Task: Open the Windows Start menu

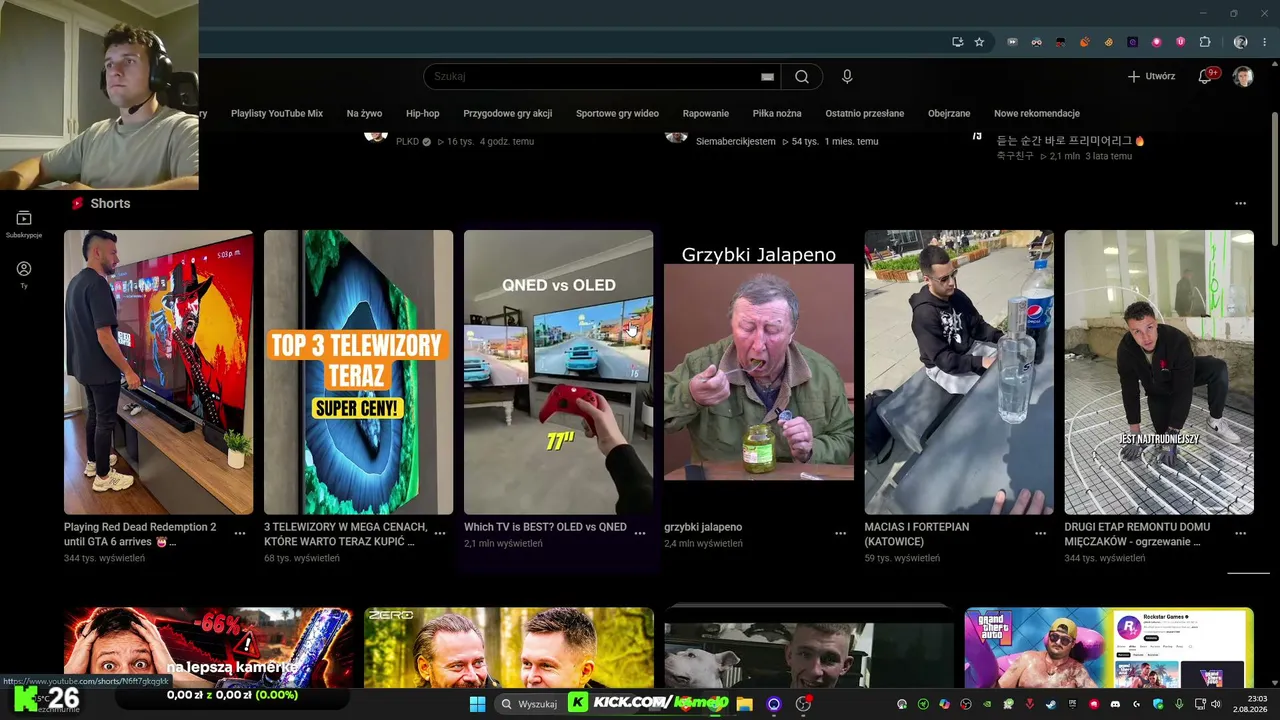Action: click(477, 704)
